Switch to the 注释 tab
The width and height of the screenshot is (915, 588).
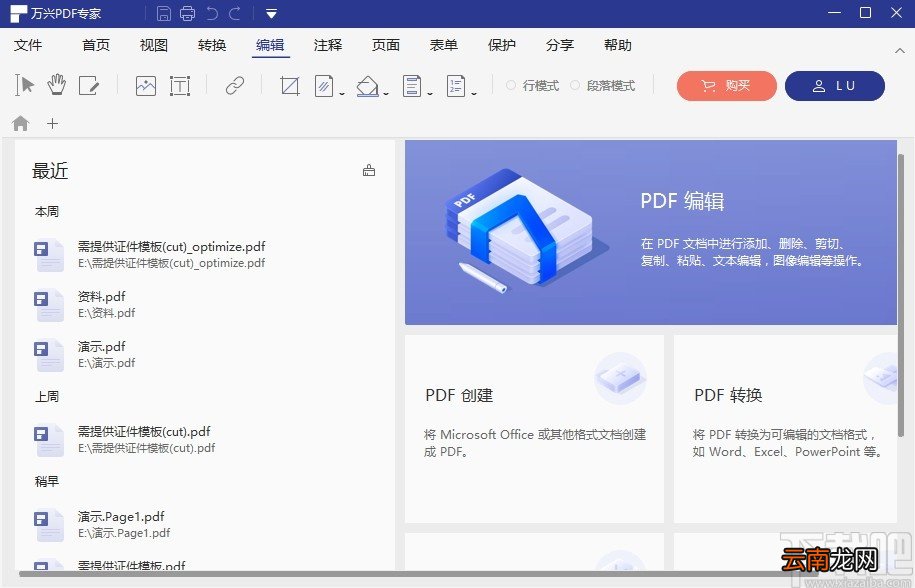[327, 45]
